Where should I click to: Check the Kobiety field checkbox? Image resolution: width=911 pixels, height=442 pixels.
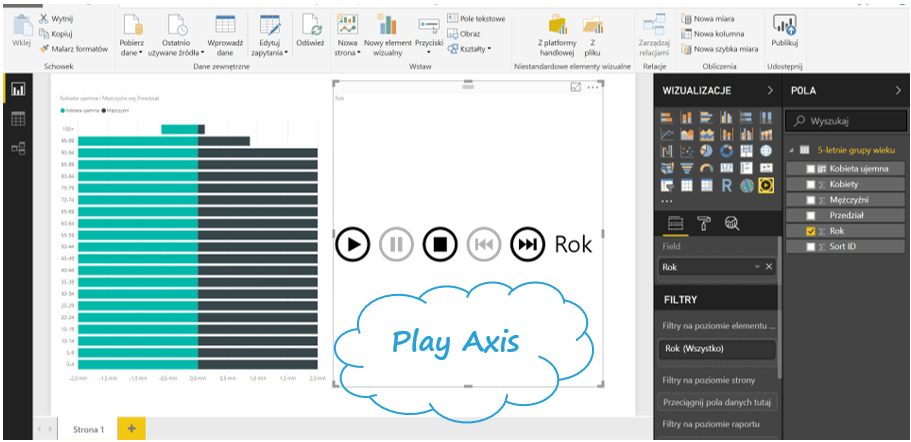pos(810,184)
